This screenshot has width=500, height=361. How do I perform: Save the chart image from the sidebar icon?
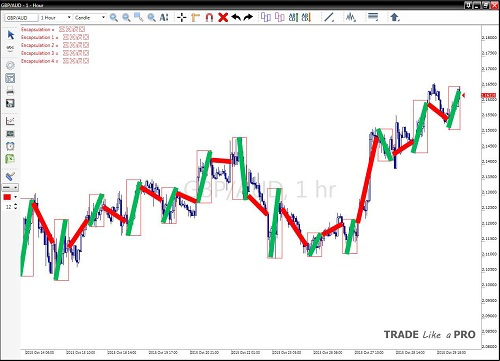click(x=10, y=103)
